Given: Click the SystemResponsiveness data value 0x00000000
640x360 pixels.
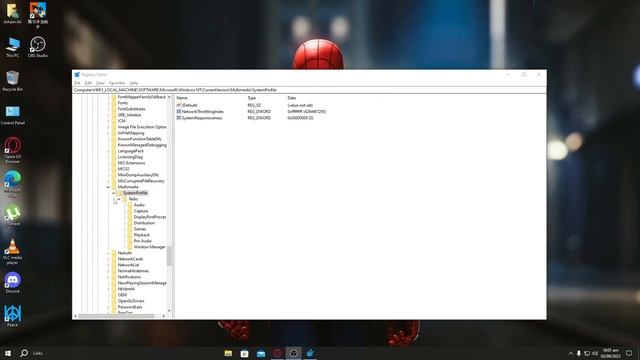Looking at the screenshot, I should [x=300, y=118].
